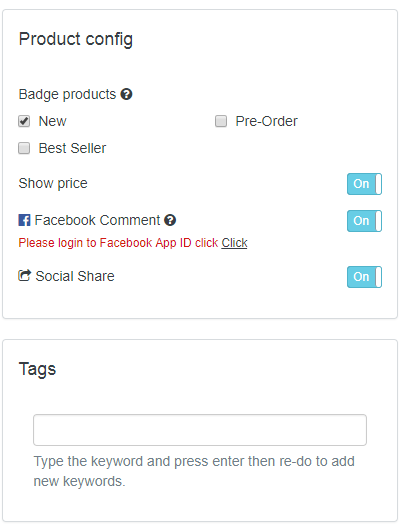Tick the Best Seller checkbox

click(x=24, y=148)
